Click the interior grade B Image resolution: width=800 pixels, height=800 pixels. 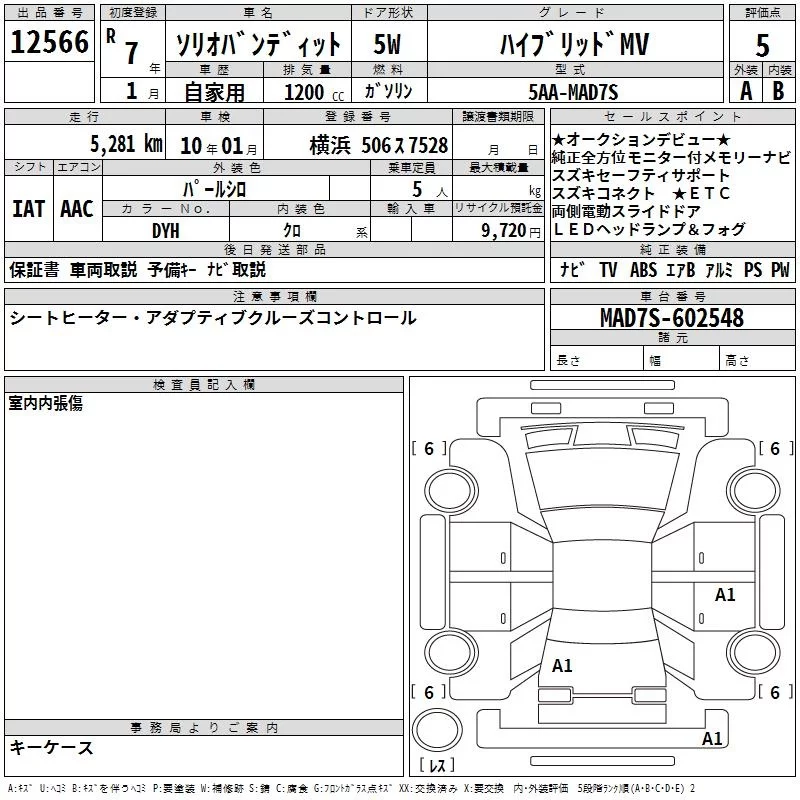pos(778,91)
